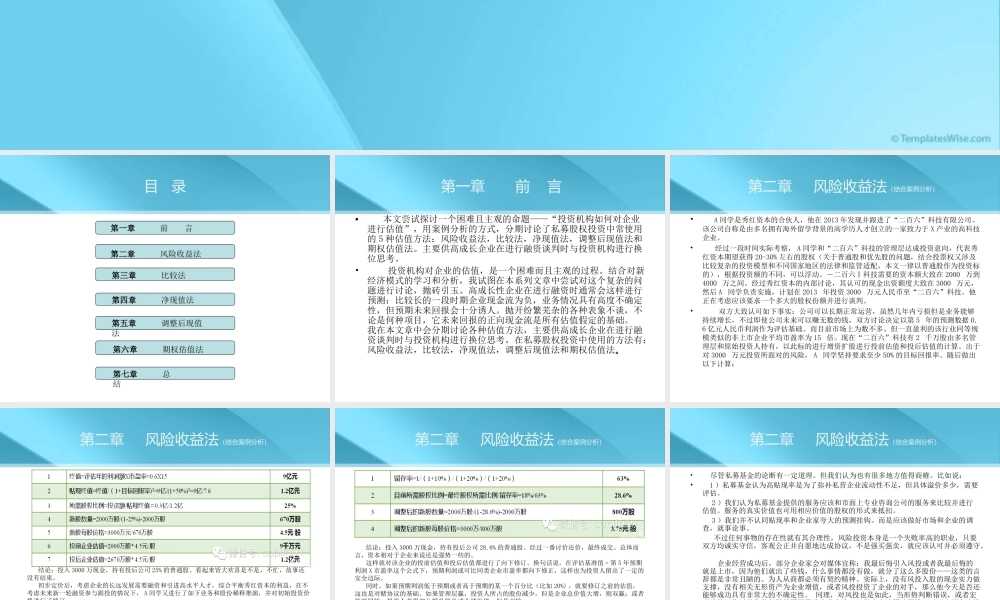Click the 25% table cell

290,505
